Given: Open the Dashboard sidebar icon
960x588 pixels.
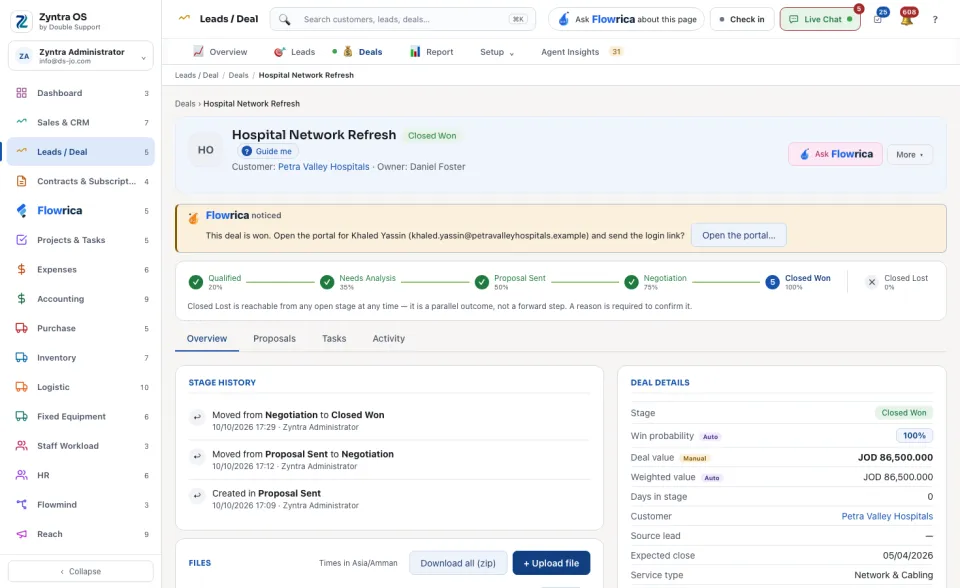Looking at the screenshot, I should coord(21,93).
